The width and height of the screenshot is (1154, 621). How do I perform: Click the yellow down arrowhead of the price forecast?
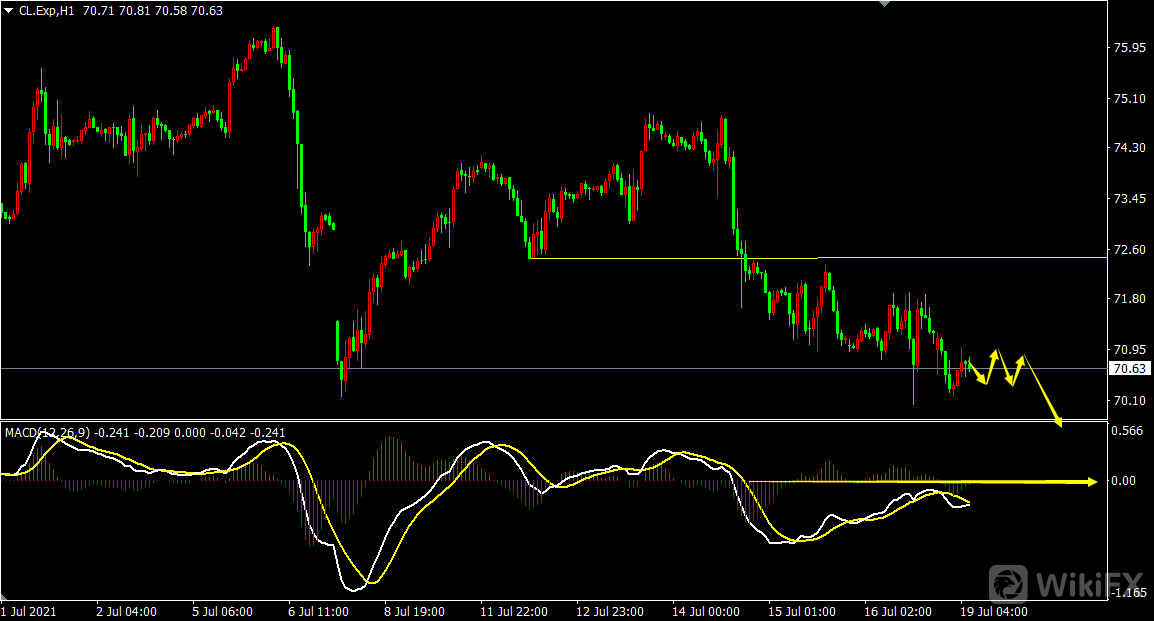coord(1058,422)
